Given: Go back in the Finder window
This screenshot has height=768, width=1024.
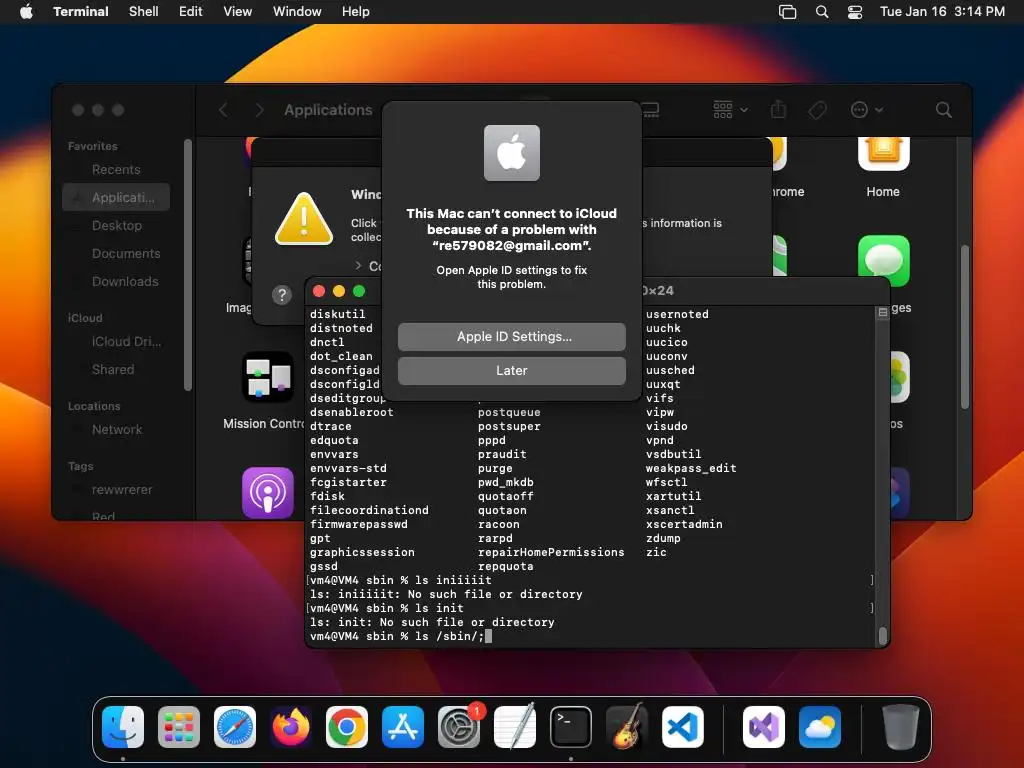Looking at the screenshot, I should (x=223, y=110).
